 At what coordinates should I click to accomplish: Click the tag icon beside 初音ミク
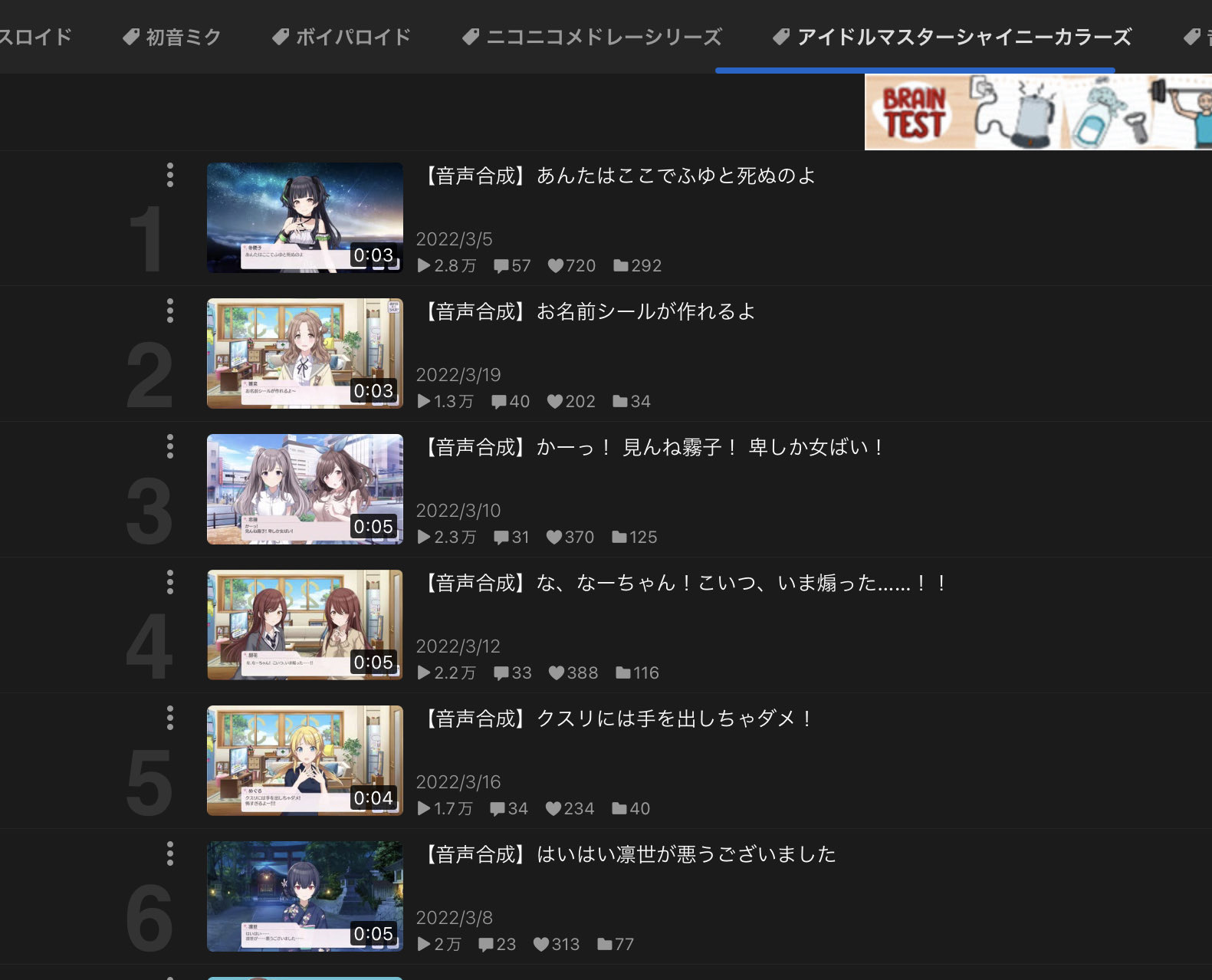(131, 37)
